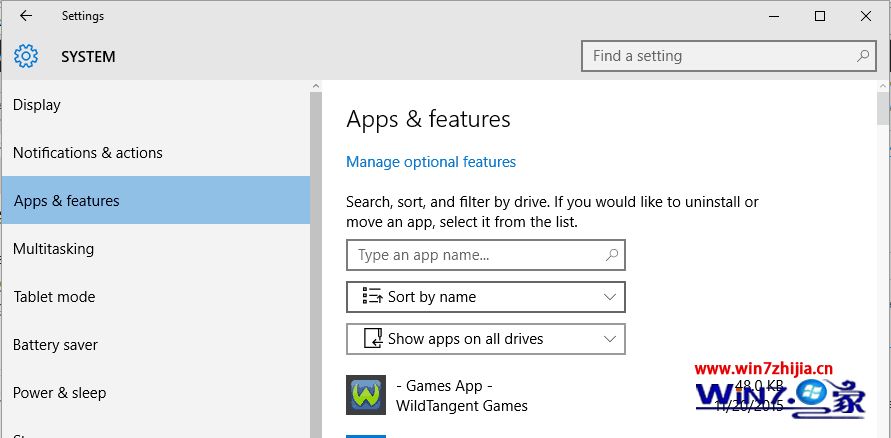Click the Sort by name chevron arrow
Viewport: 891px width, 438px height.
(x=610, y=297)
